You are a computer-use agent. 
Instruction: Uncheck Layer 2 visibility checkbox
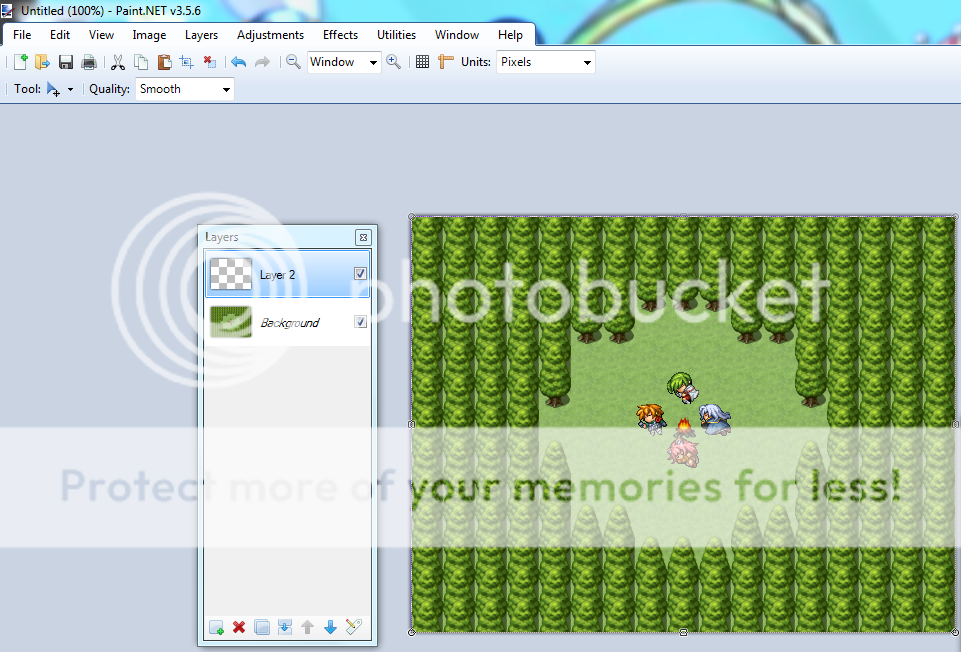coord(360,273)
